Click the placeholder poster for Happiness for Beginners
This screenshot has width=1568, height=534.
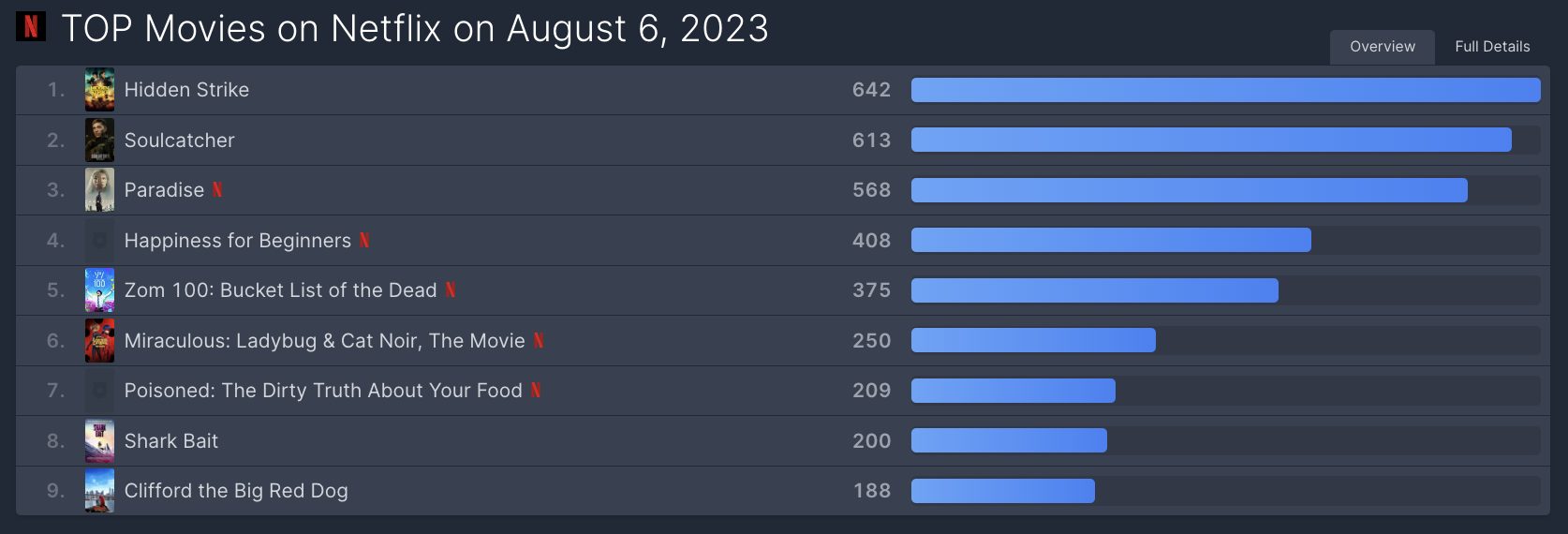coord(100,241)
